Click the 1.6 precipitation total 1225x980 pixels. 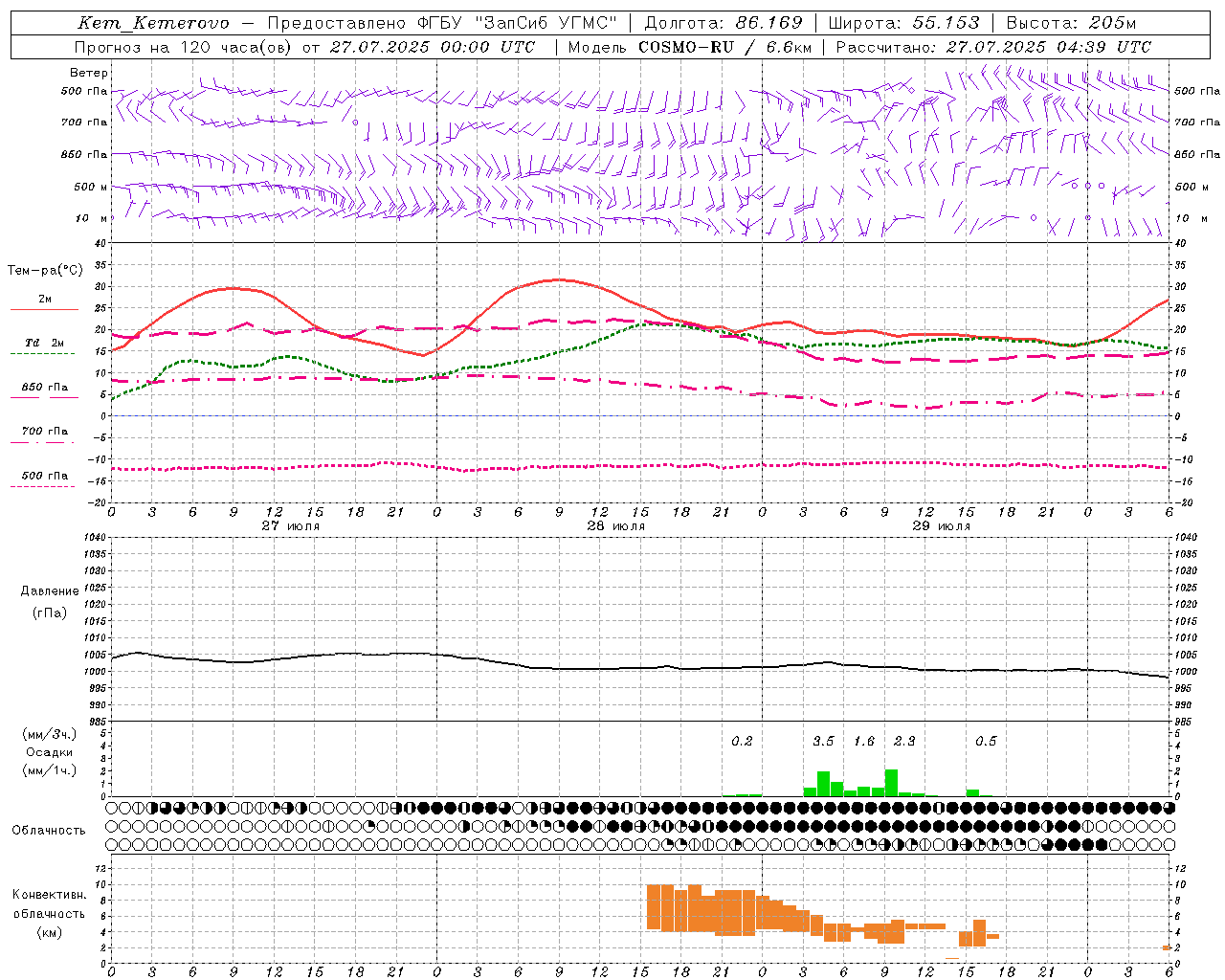pyautogui.click(x=864, y=741)
